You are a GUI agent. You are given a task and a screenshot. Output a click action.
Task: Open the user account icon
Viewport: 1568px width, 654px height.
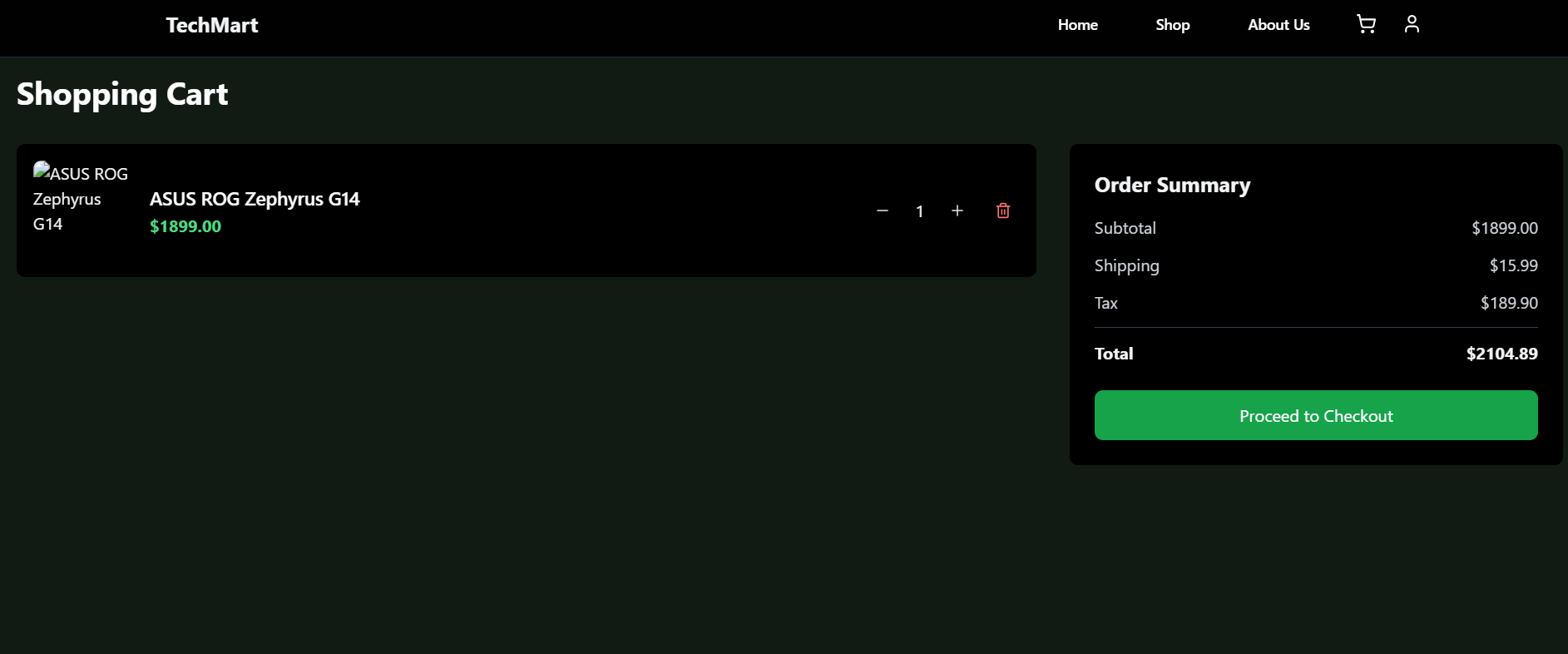click(1412, 24)
